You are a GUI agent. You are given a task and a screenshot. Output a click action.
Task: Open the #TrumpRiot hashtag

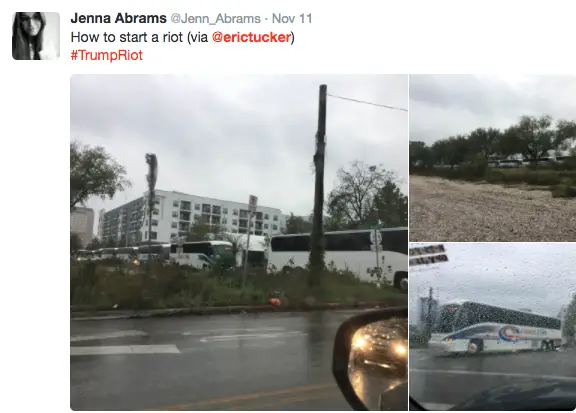click(x=107, y=55)
